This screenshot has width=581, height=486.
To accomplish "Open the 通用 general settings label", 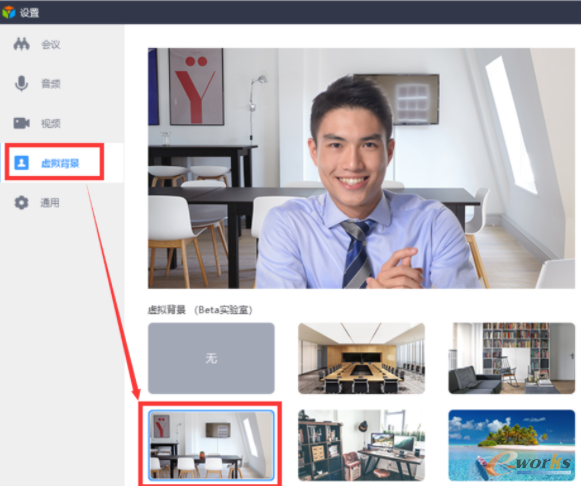I will [50, 203].
